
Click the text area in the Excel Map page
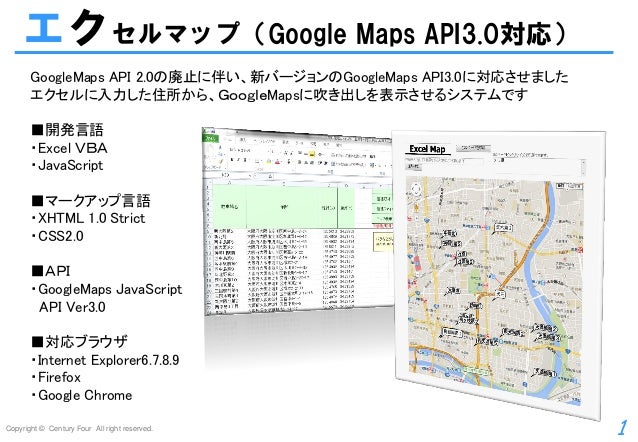point(538,167)
